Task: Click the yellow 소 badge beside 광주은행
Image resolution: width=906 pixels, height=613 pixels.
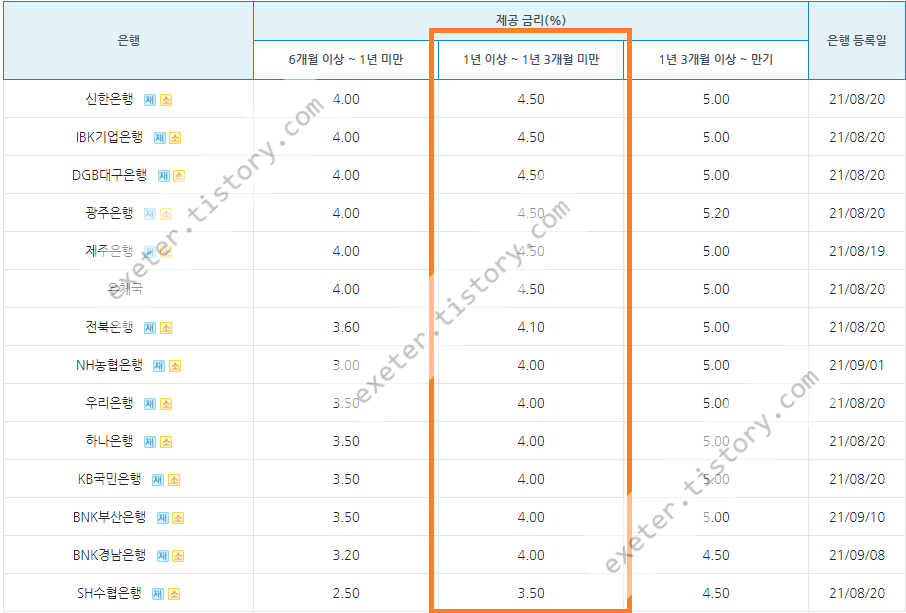Action: click(166, 214)
